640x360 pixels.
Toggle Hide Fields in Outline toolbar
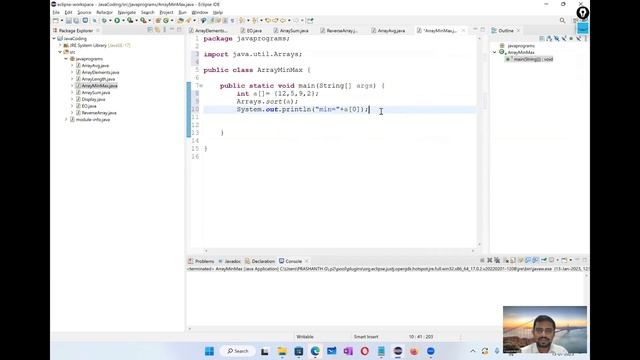tap(556, 38)
